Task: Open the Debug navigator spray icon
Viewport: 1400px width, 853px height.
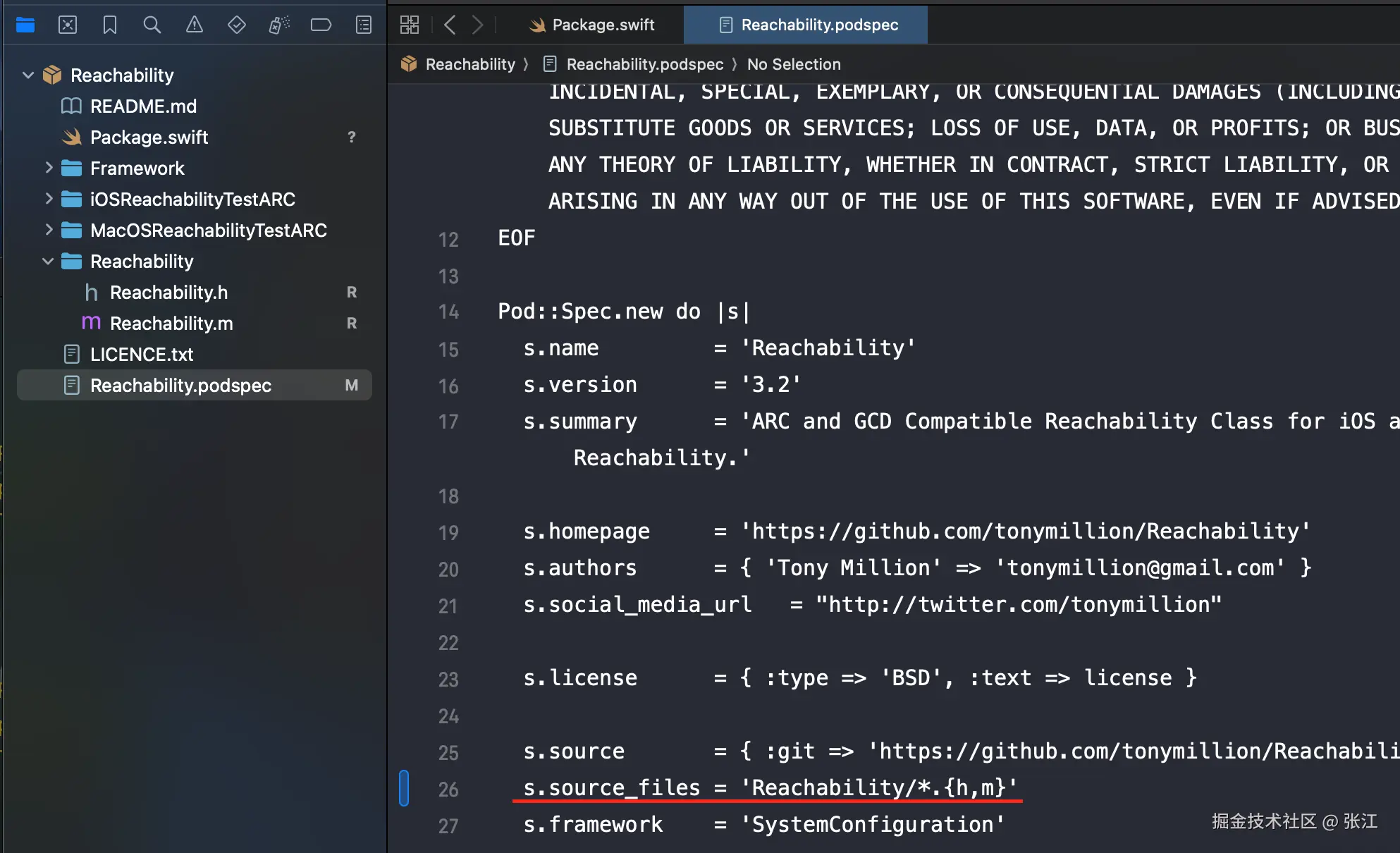Action: tap(279, 25)
